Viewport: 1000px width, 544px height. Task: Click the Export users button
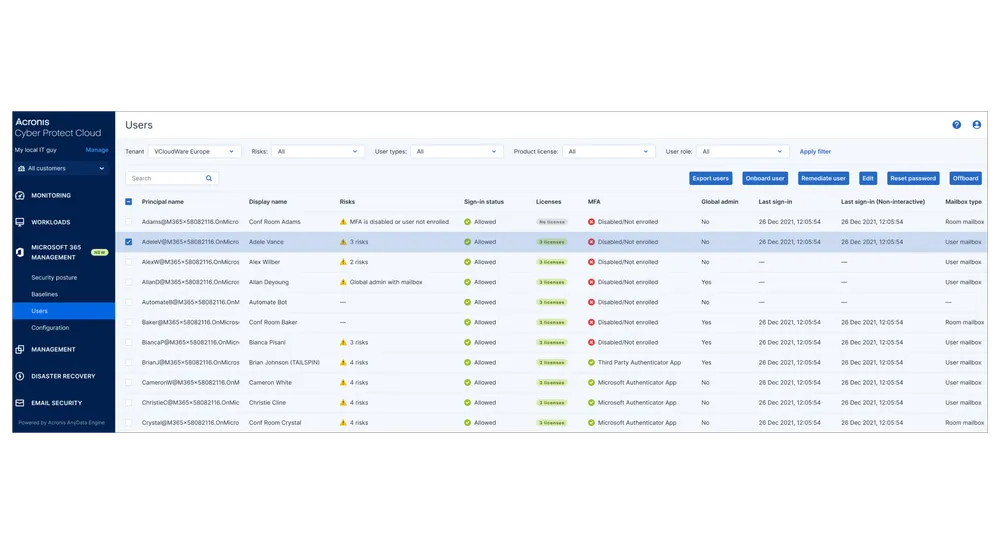tap(710, 178)
